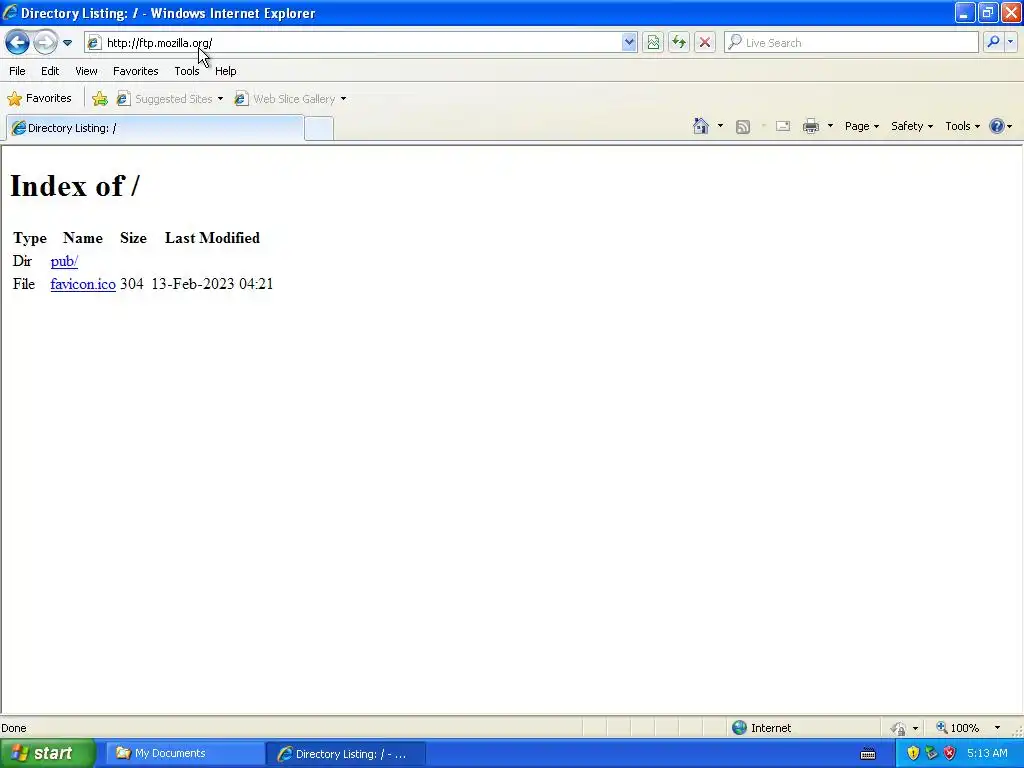Click the Live Search box
Image resolution: width=1024 pixels, height=768 pixels.
pyautogui.click(x=851, y=42)
